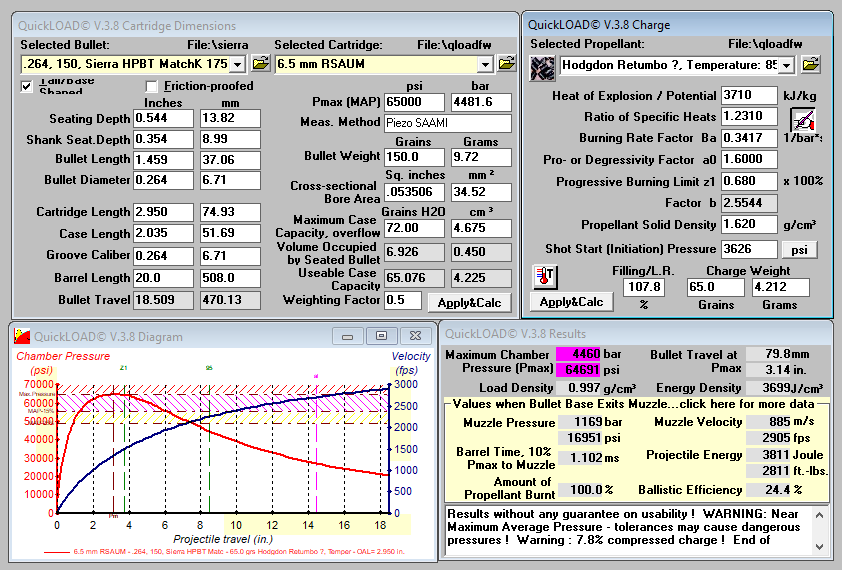
Task: Click QuickLOAD Diagram window icon
Action: coord(22,336)
